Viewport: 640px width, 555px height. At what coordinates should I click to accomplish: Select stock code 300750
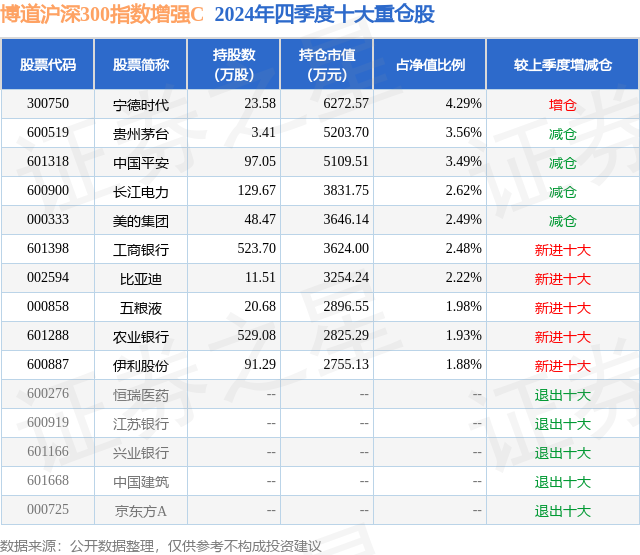[x=48, y=104]
